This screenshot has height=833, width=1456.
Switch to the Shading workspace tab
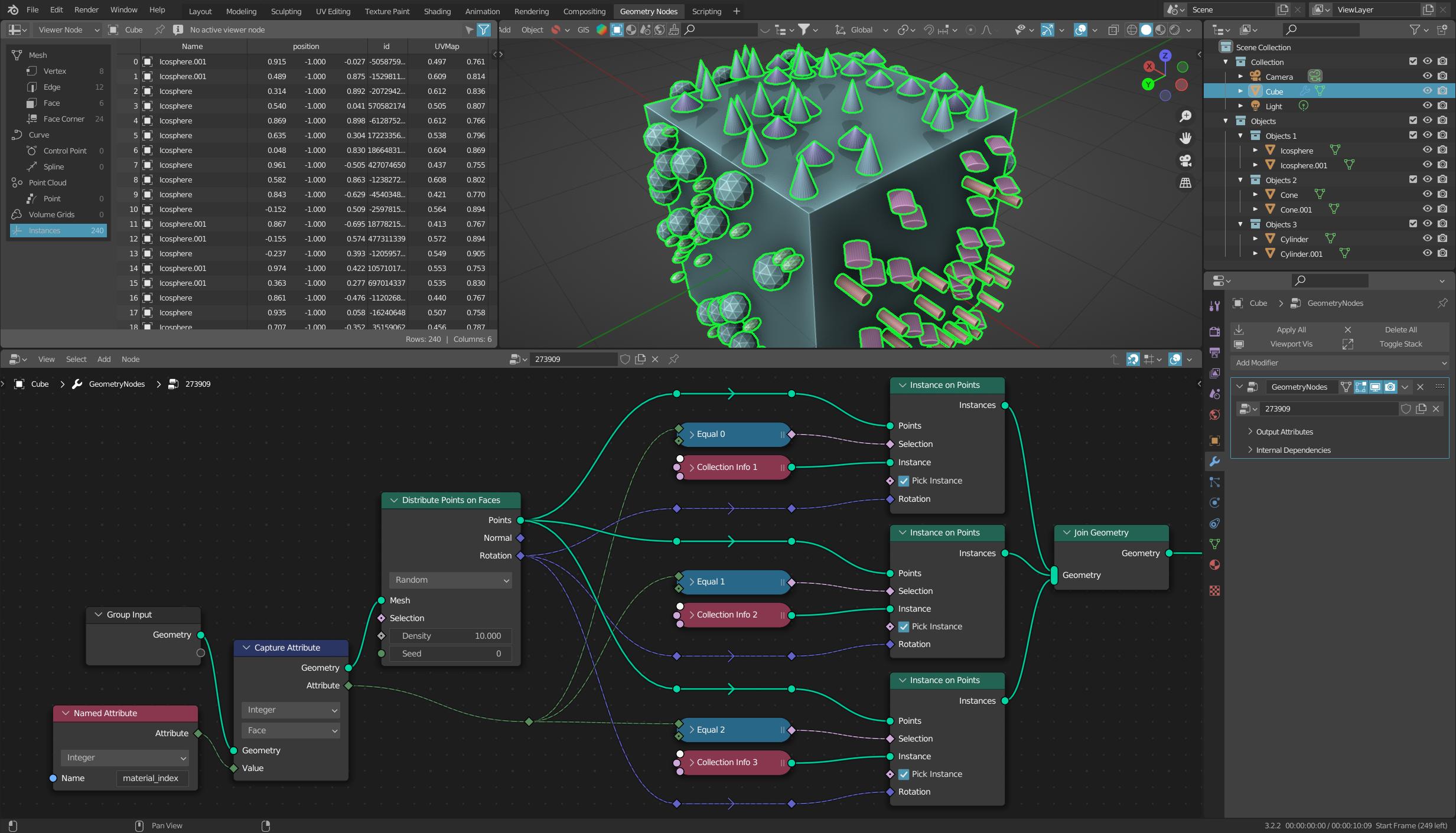[x=437, y=11]
